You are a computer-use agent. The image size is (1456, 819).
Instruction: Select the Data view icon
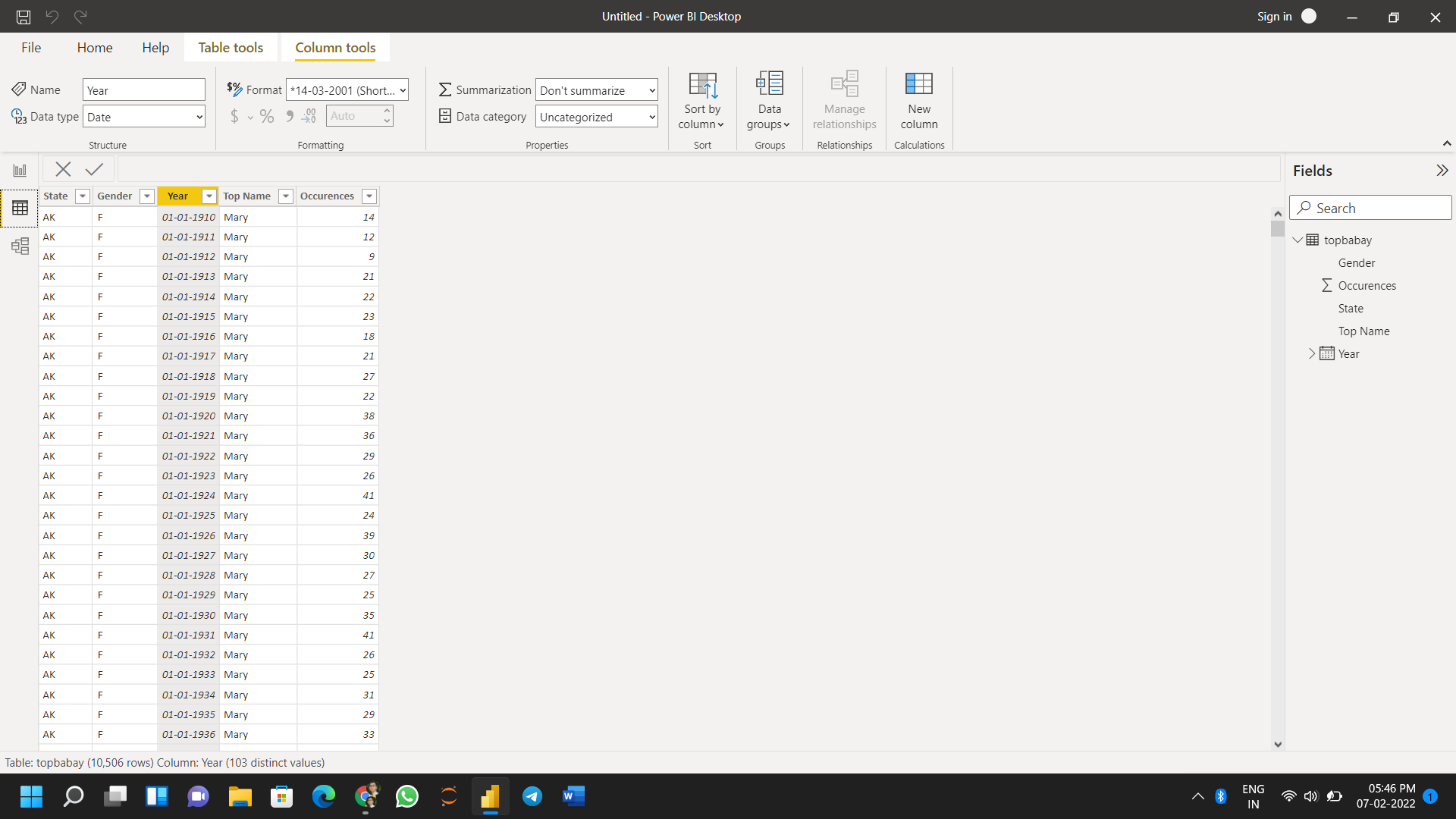[x=20, y=207]
